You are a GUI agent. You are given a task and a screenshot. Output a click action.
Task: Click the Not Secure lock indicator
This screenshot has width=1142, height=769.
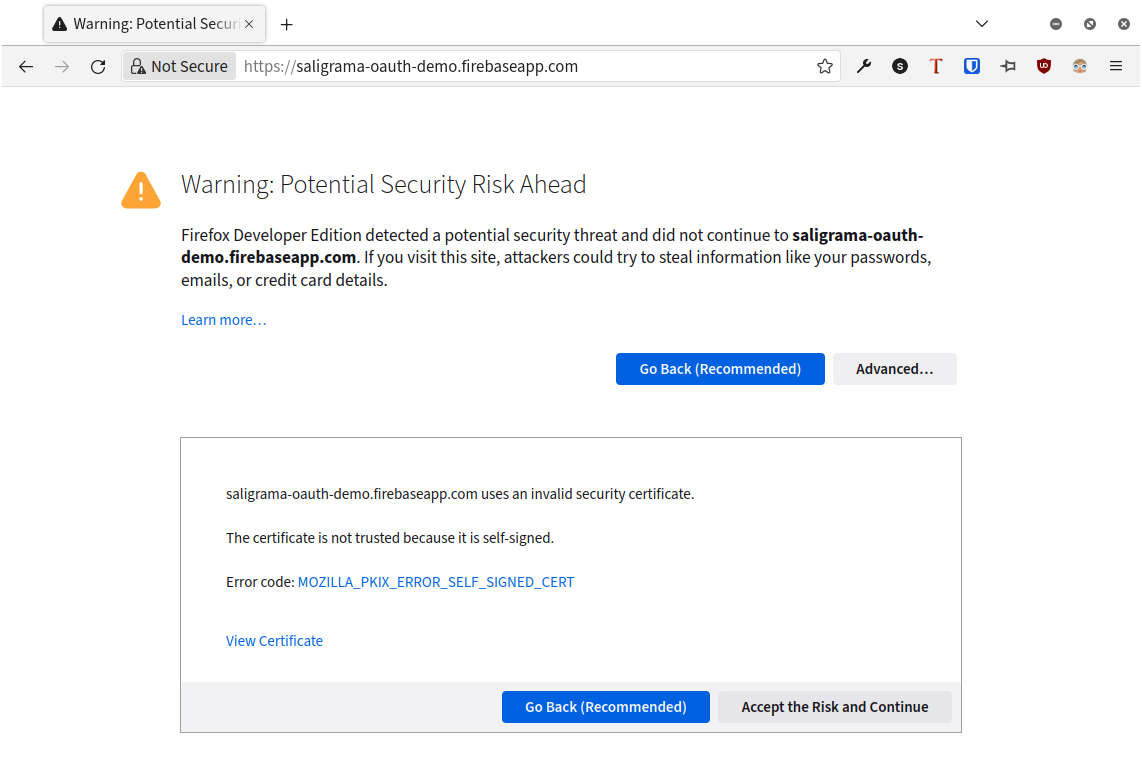point(179,66)
